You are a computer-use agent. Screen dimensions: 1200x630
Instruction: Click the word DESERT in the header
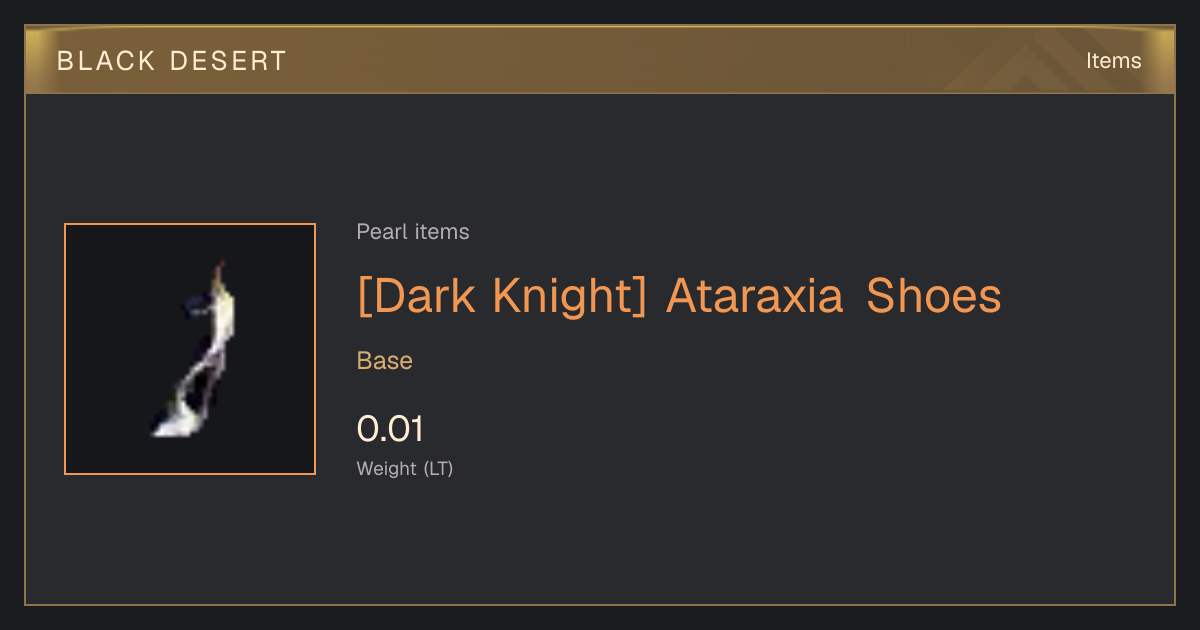[227, 61]
